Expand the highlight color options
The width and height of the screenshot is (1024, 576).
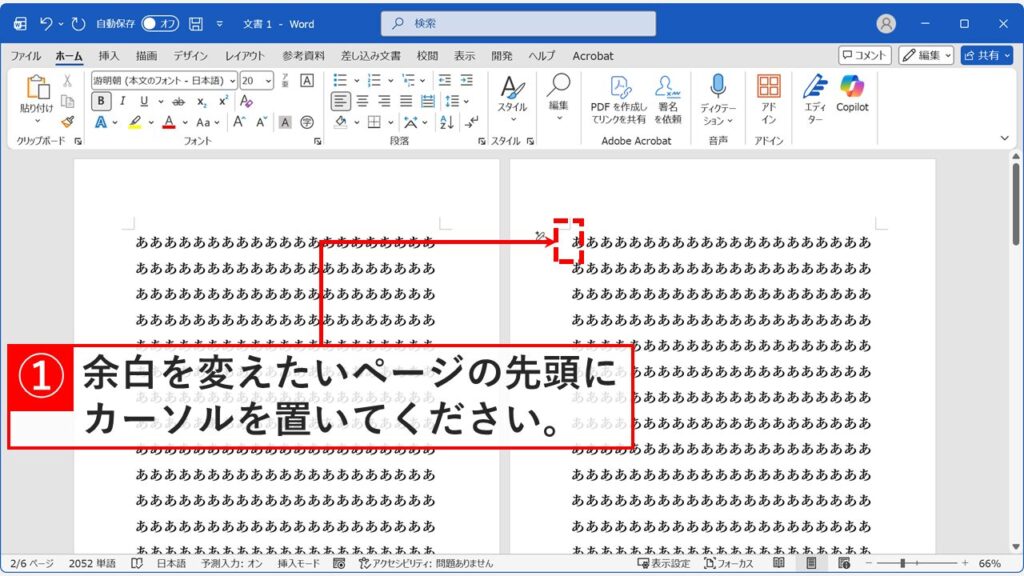point(149,122)
